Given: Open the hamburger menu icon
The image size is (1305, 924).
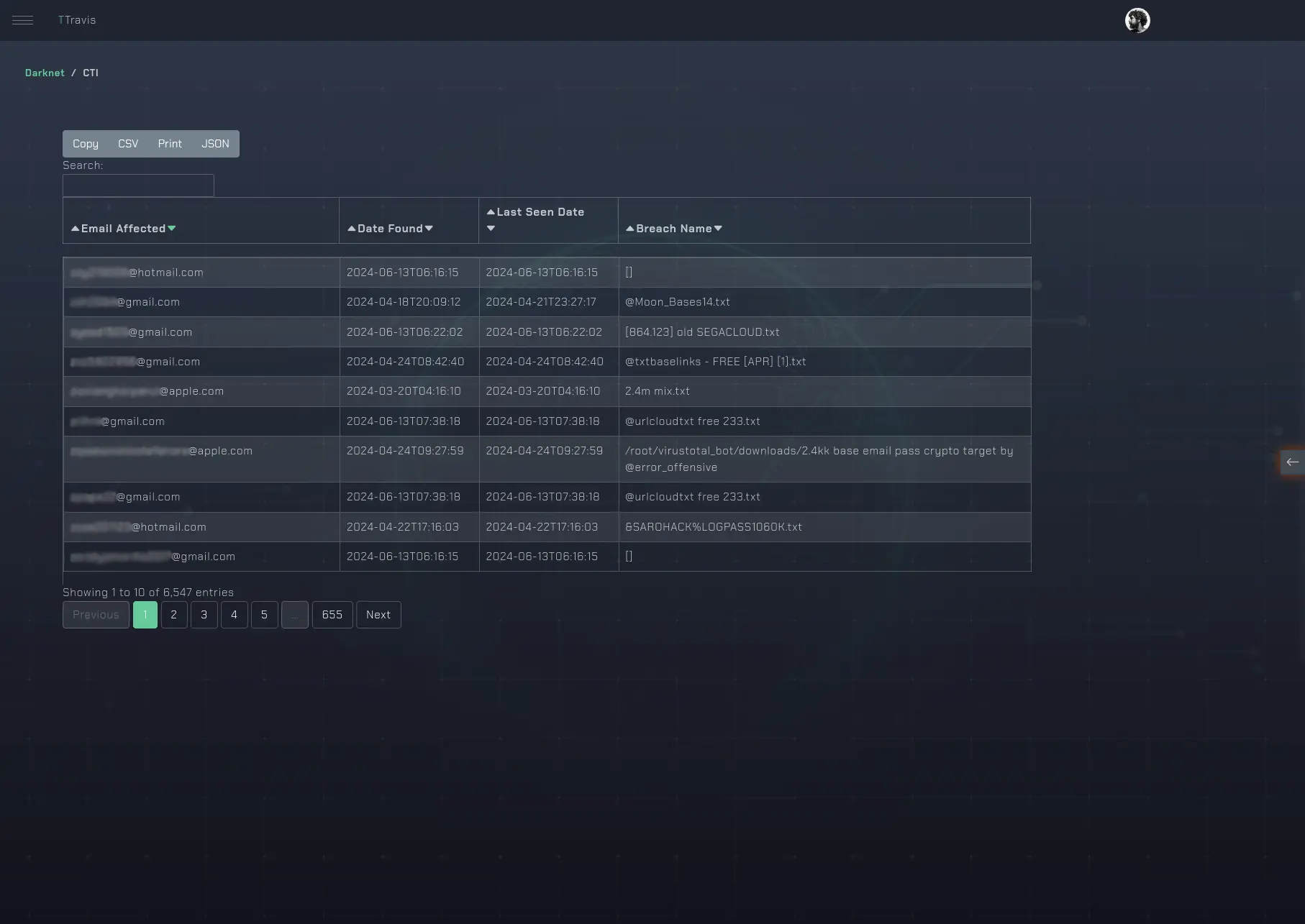Looking at the screenshot, I should 22,20.
